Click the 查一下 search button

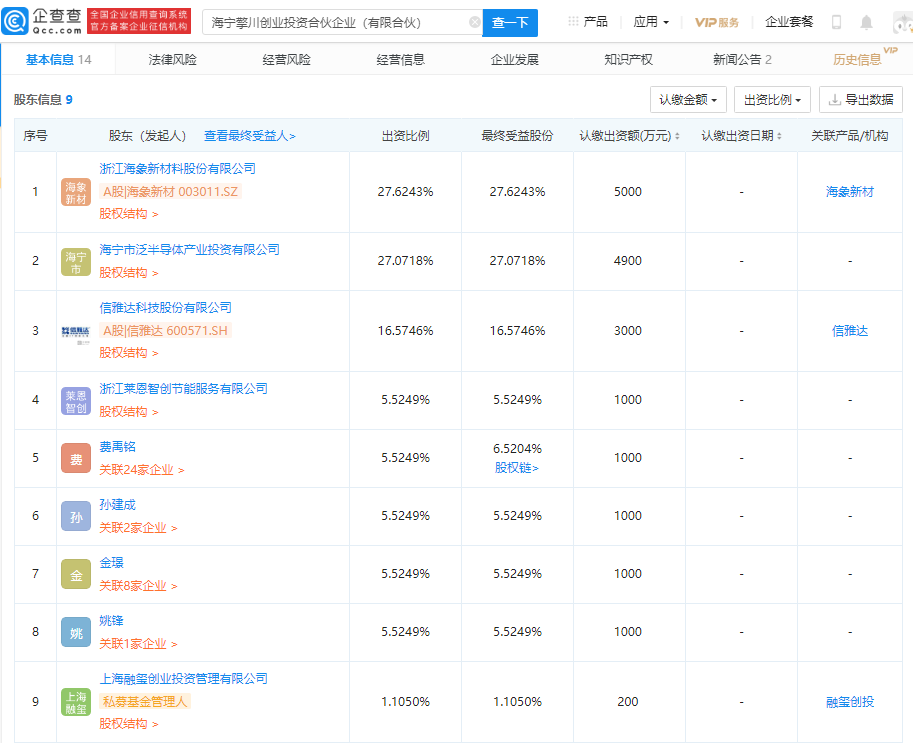(x=510, y=23)
